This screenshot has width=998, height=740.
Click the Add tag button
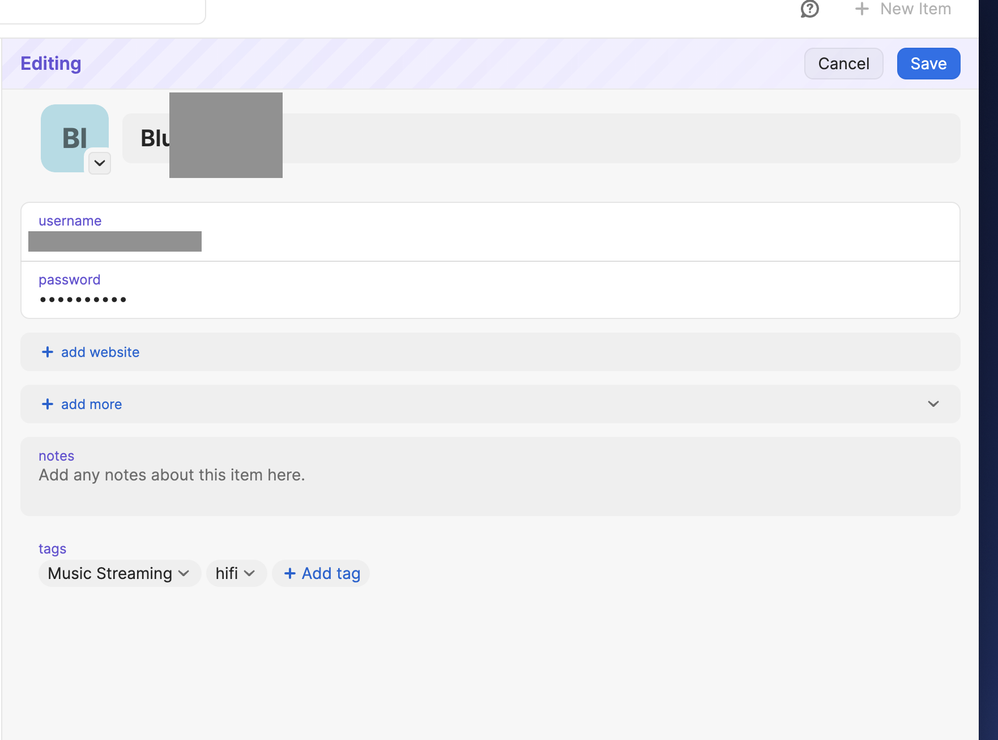(x=321, y=574)
